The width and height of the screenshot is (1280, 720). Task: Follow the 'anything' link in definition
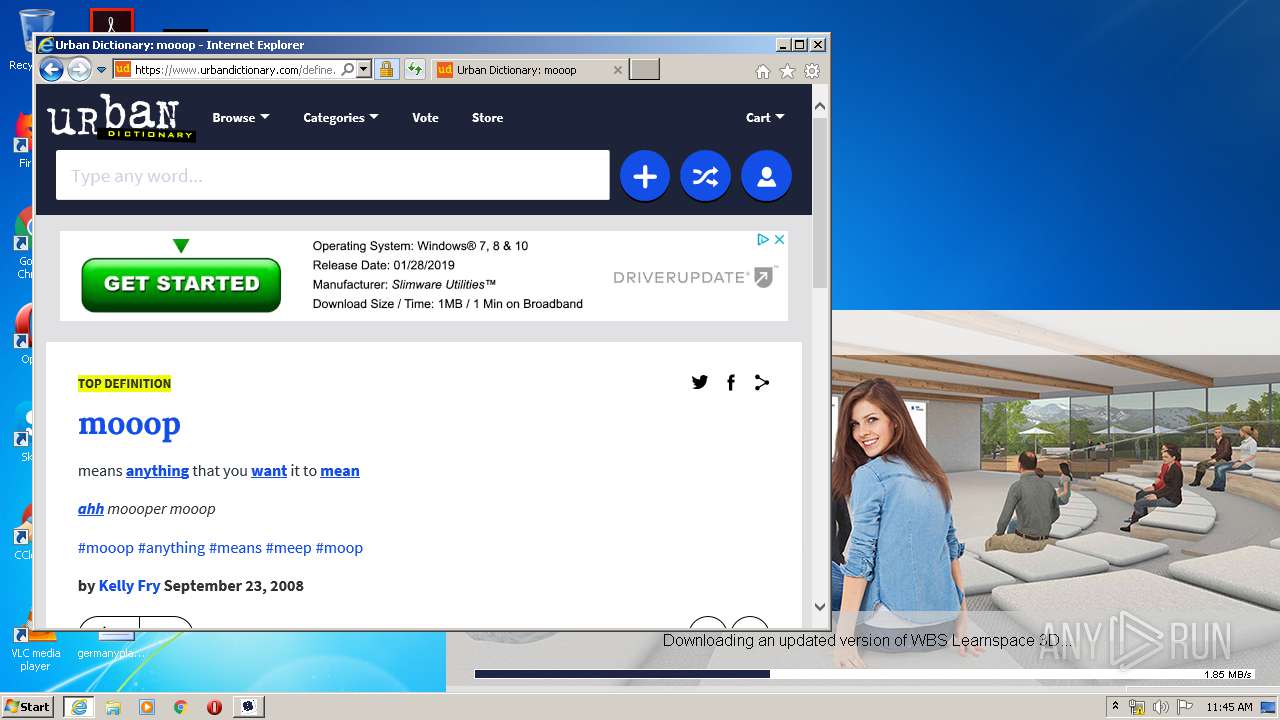(x=157, y=471)
